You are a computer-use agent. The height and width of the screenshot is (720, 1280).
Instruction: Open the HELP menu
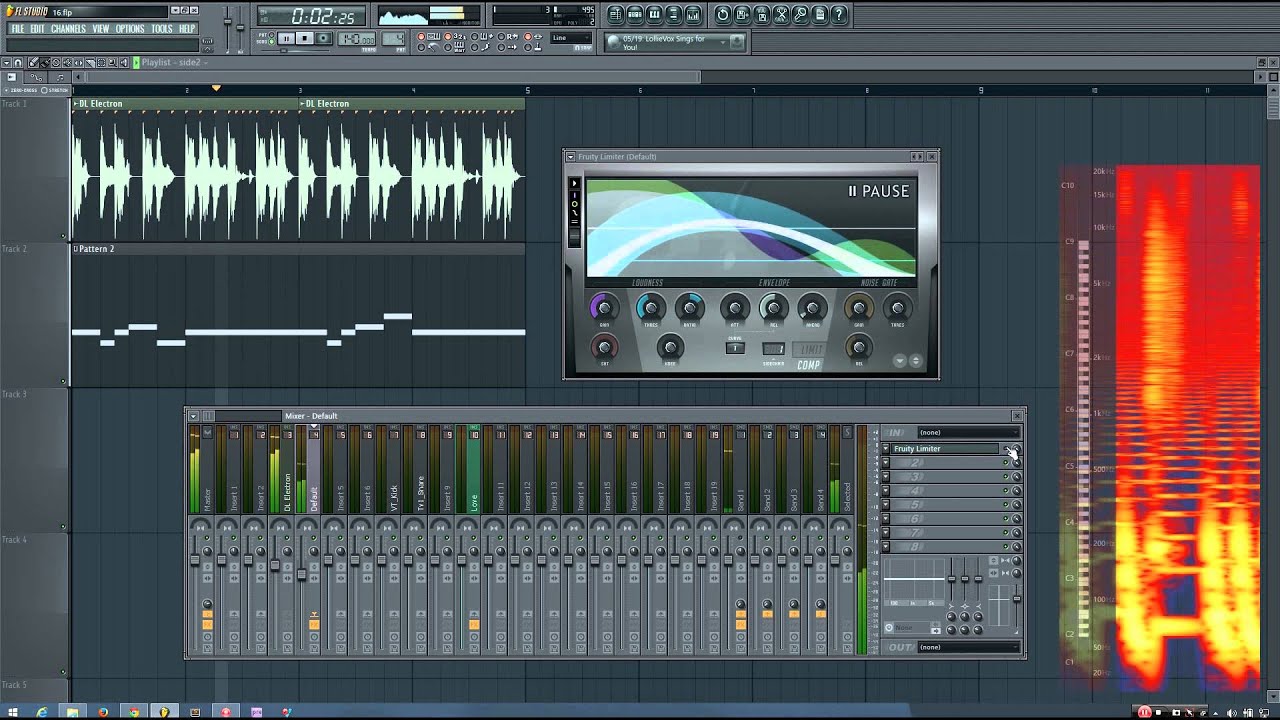point(187,29)
